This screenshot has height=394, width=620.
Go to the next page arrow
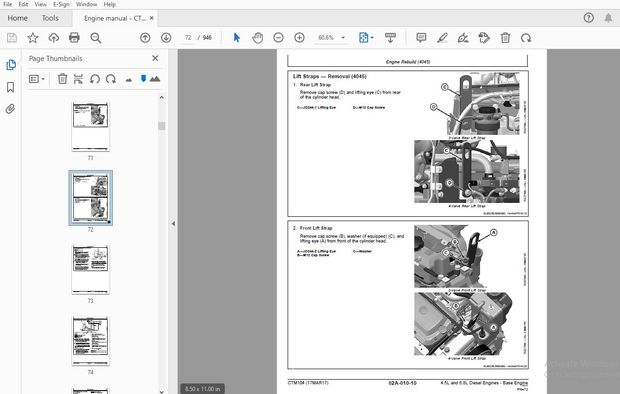coord(166,38)
